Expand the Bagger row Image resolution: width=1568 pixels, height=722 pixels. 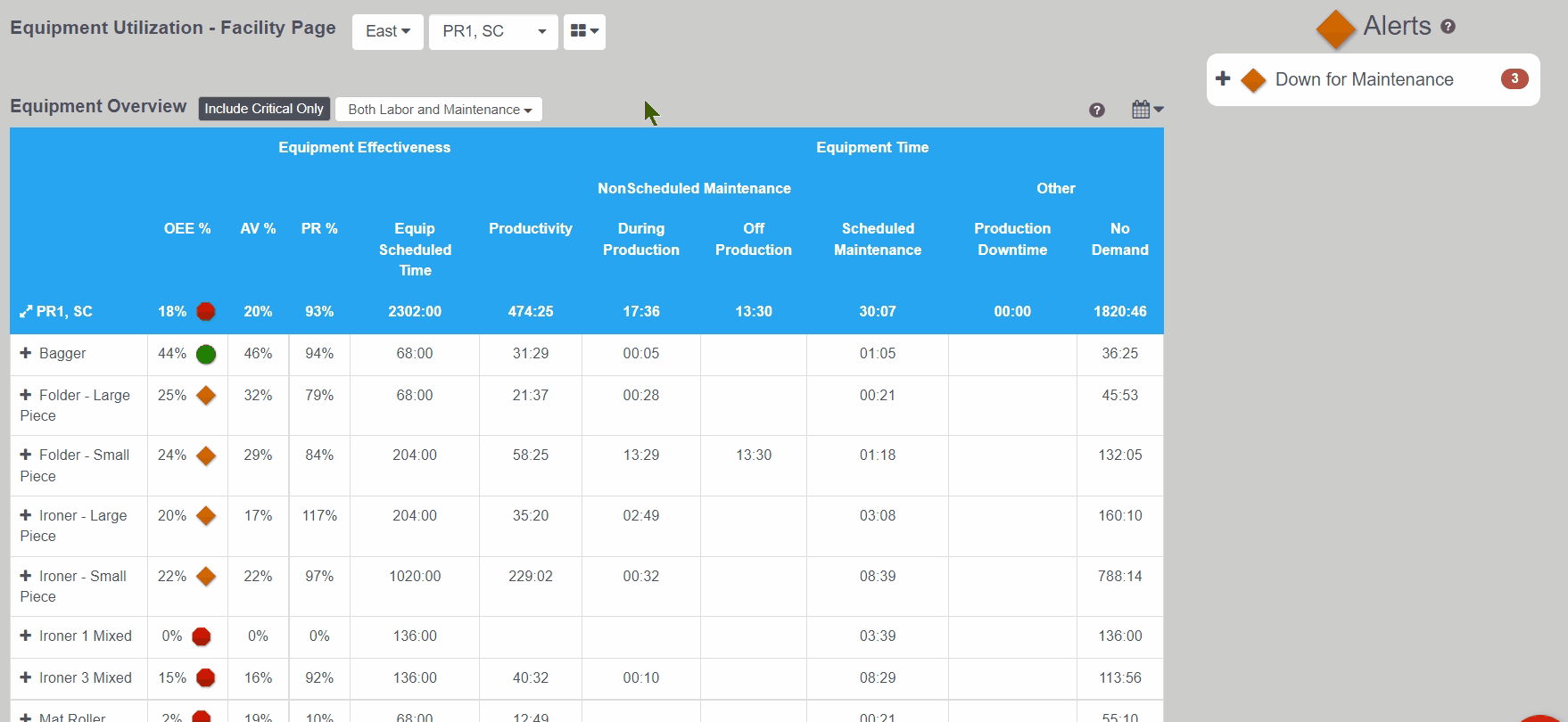pos(26,353)
